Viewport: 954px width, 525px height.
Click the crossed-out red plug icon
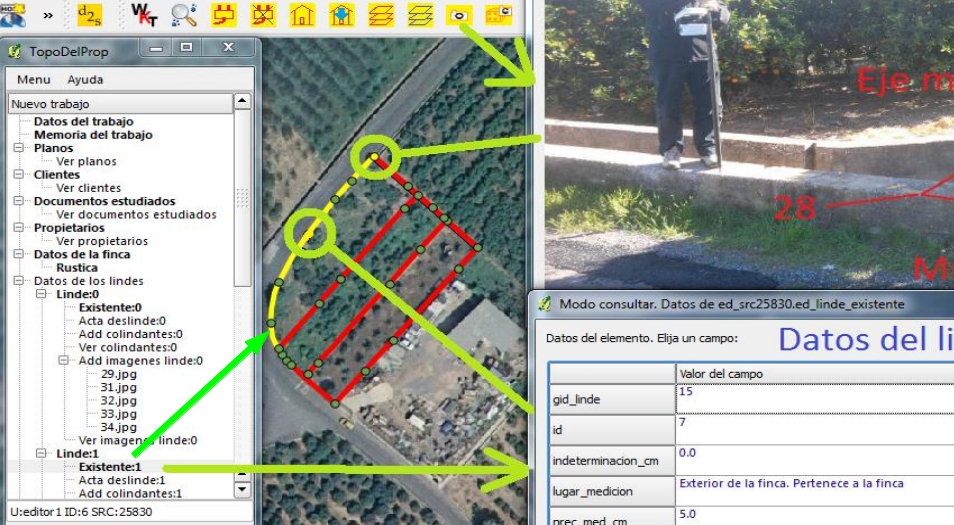click(x=262, y=14)
